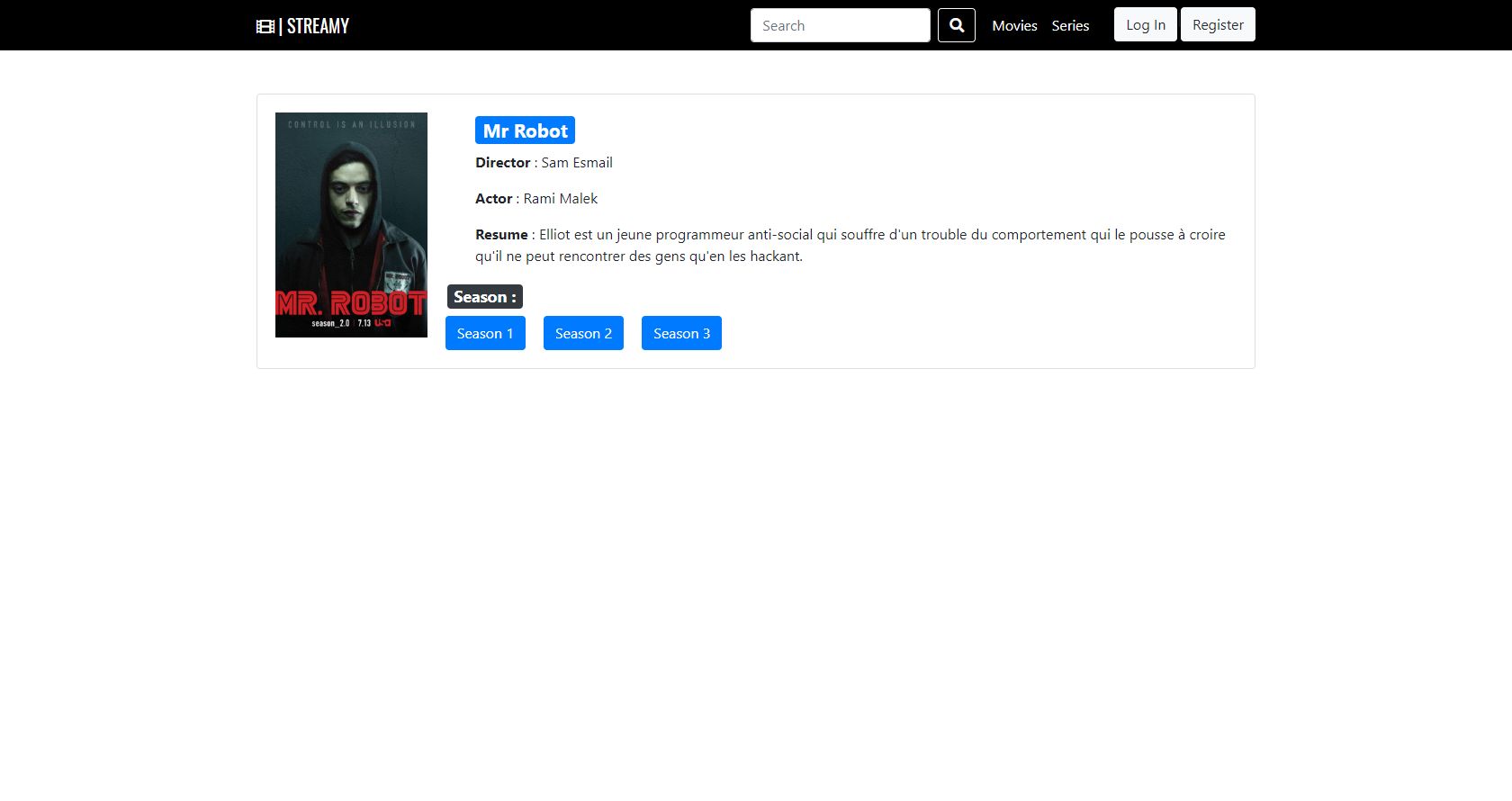1512x801 pixels.
Task: Click the film strip logo icon
Action: 265,26
